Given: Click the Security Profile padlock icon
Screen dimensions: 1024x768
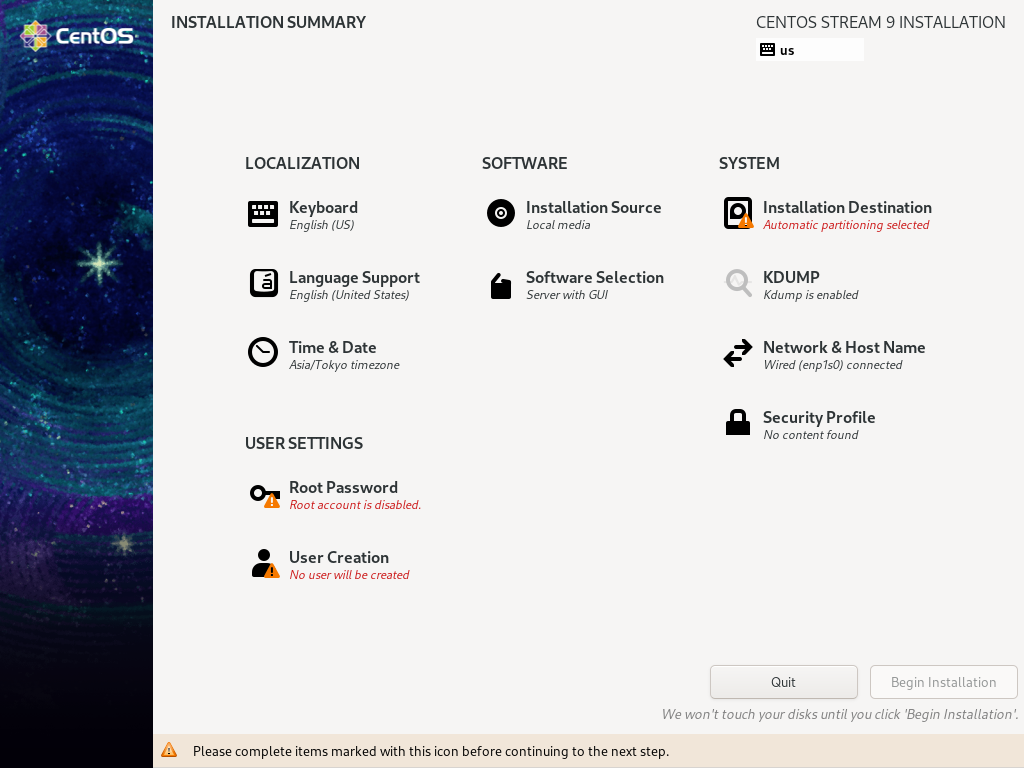Looking at the screenshot, I should point(738,423).
